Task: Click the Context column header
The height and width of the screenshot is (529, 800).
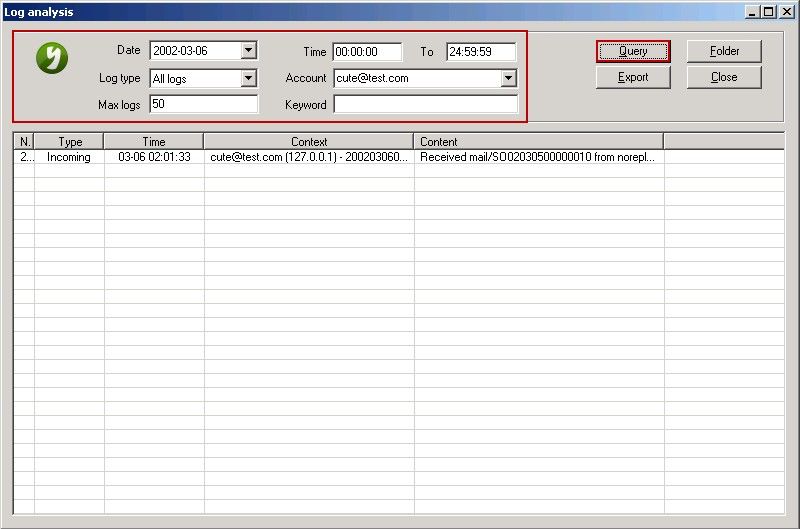Action: pos(309,142)
